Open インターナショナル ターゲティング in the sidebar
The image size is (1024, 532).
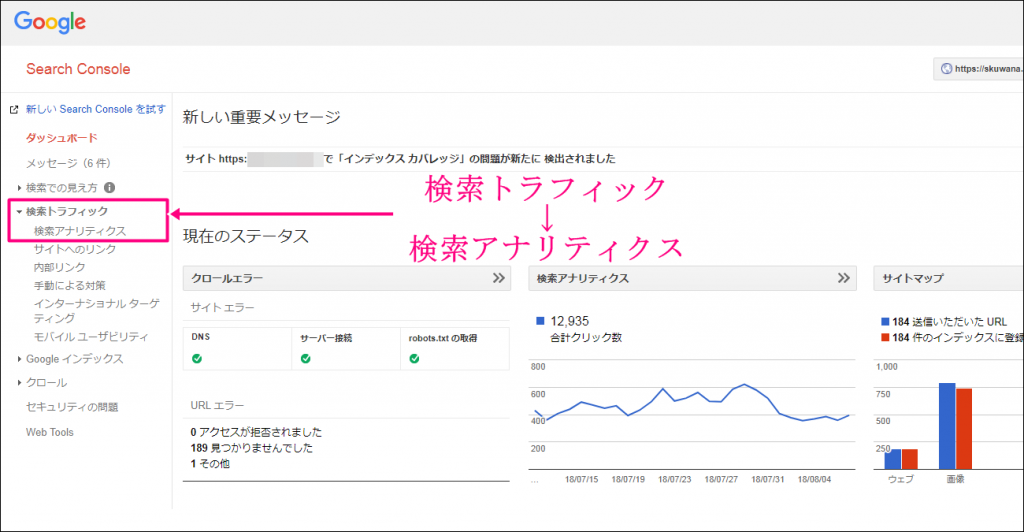pos(97,311)
